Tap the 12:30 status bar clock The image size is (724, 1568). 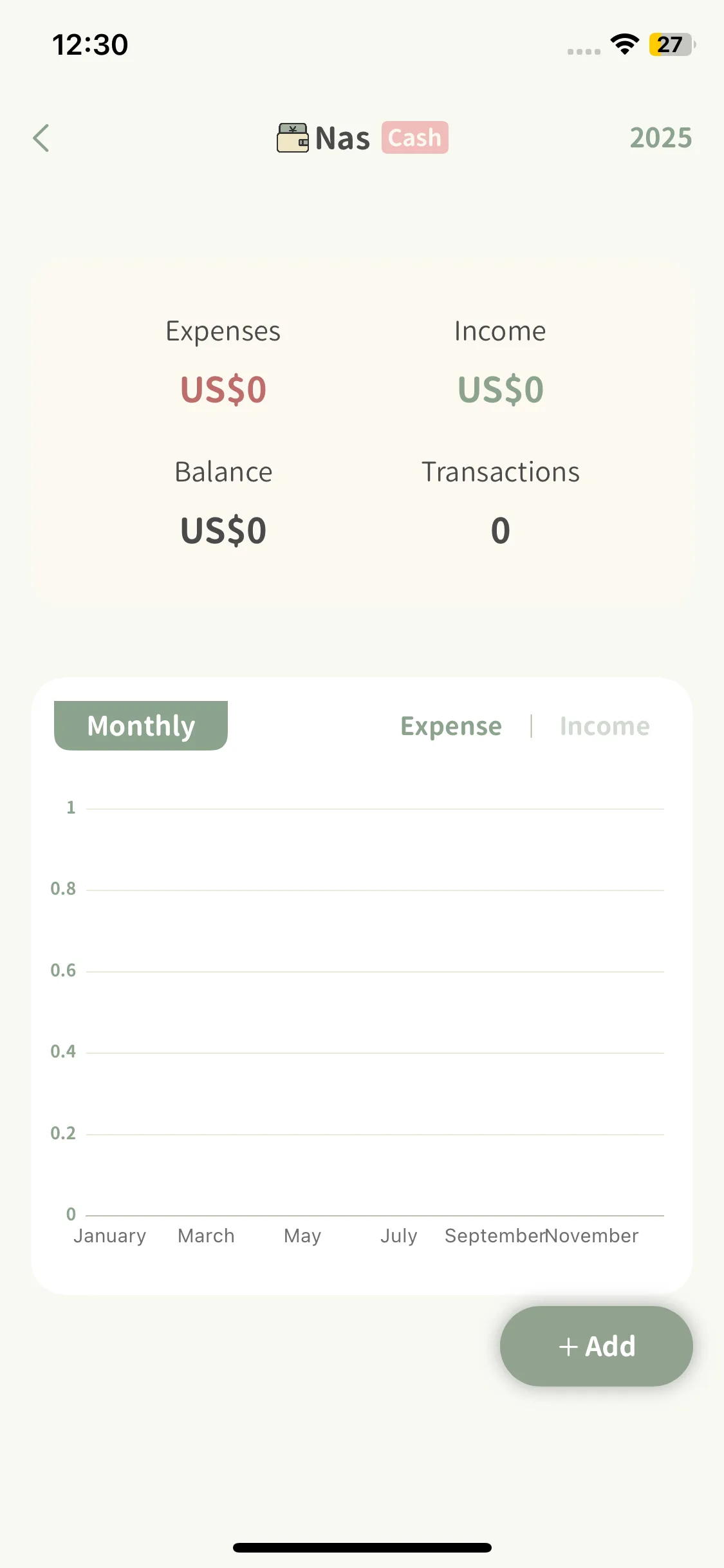pyautogui.click(x=90, y=45)
